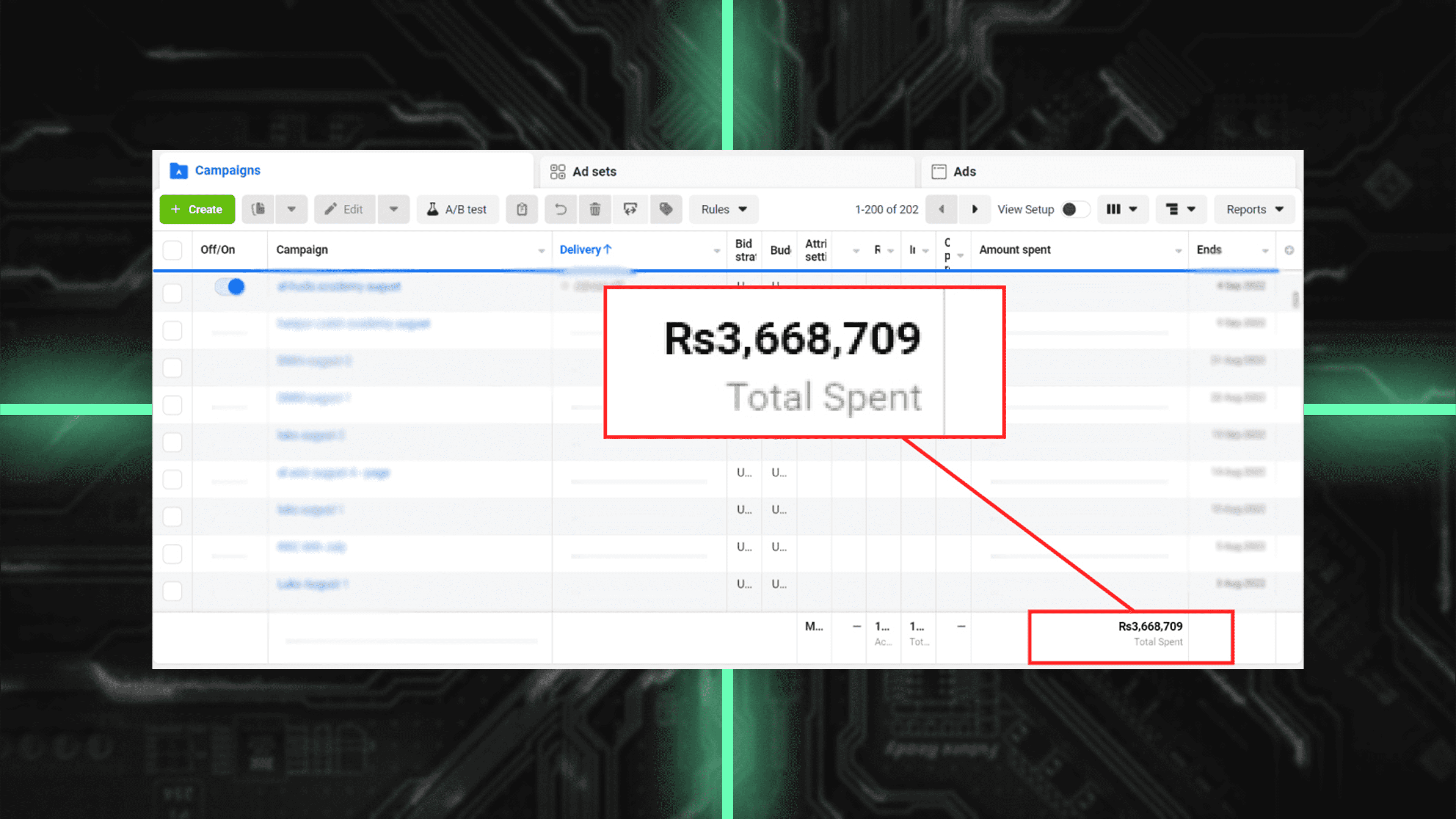Click the 1-200 of 202 pagination text
This screenshot has height=819, width=1456.
tap(886, 209)
